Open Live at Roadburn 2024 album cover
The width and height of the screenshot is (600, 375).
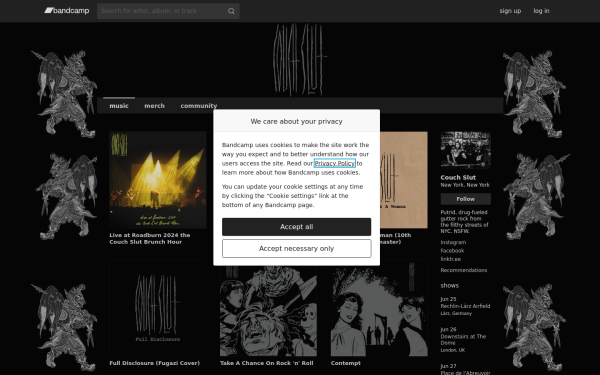pyautogui.click(x=158, y=180)
